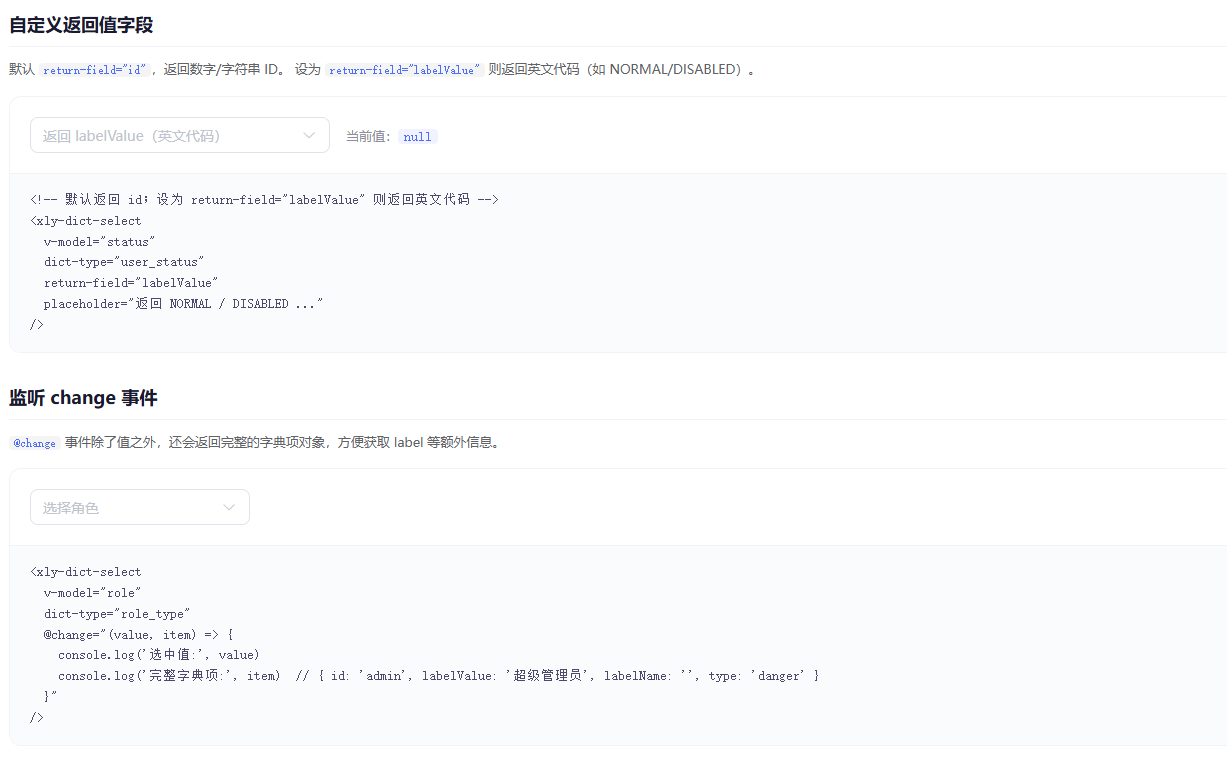This screenshot has width=1227, height=764.
Task: Click the chevron arrow on the 选择角色 select
Action: coord(228,507)
